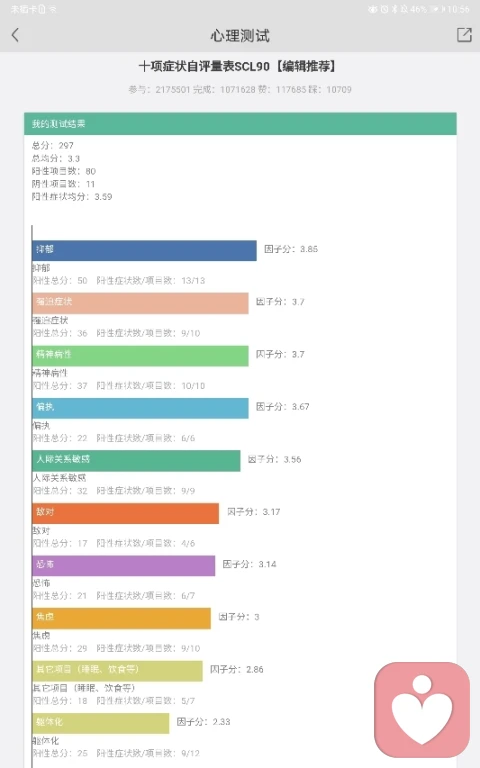Select the blue 抑郁 bar
The width and height of the screenshot is (480, 768).
click(144, 250)
